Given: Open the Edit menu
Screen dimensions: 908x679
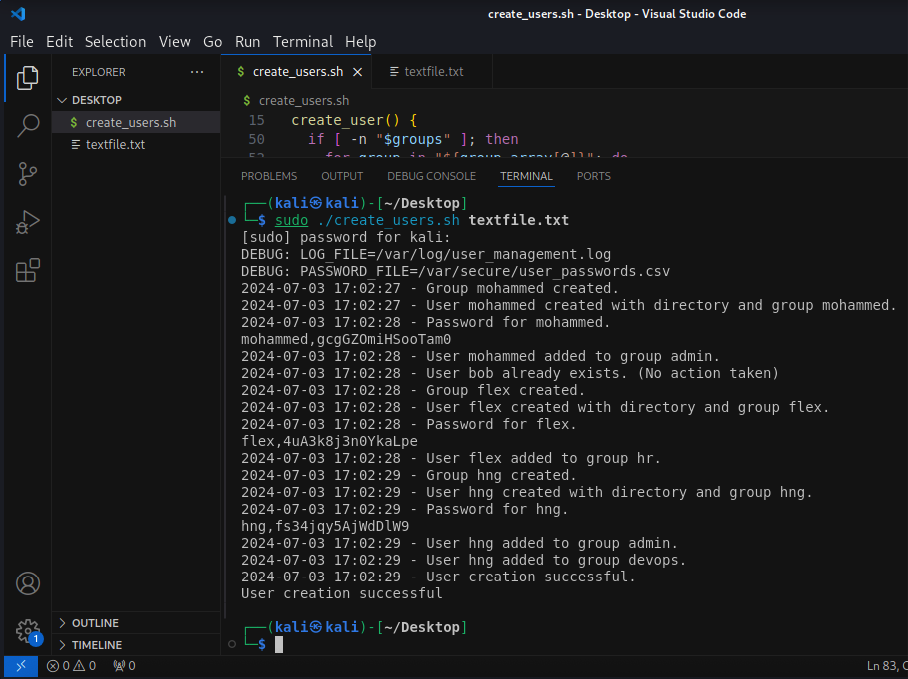Looking at the screenshot, I should tap(59, 42).
